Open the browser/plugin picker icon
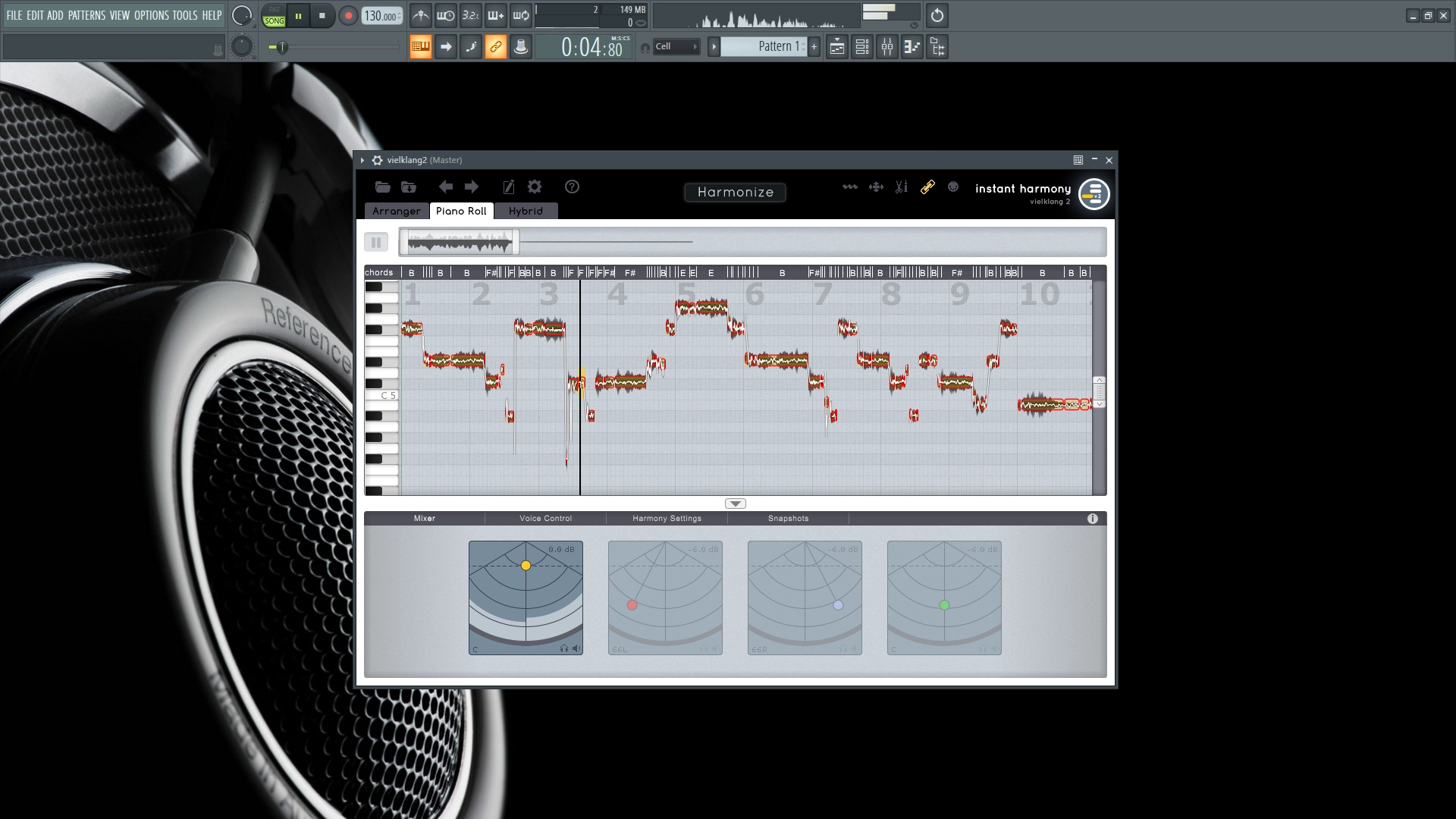This screenshot has height=819, width=1456. (x=937, y=47)
